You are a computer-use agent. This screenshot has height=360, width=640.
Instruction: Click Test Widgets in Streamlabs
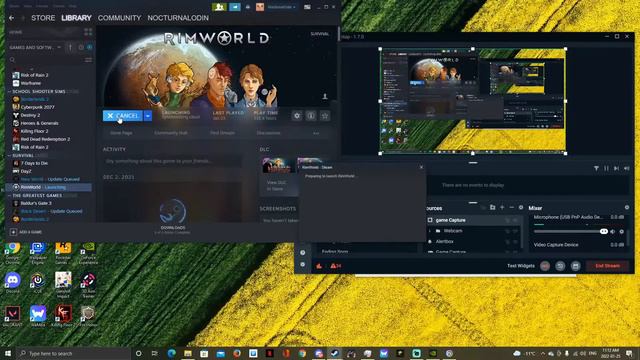pos(520,266)
